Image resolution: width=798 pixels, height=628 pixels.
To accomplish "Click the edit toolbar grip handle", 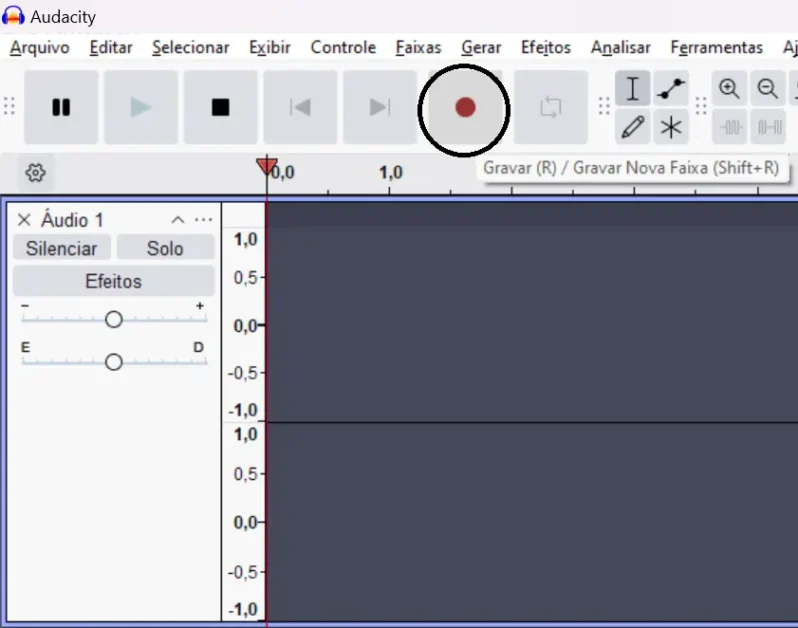I will [701, 106].
